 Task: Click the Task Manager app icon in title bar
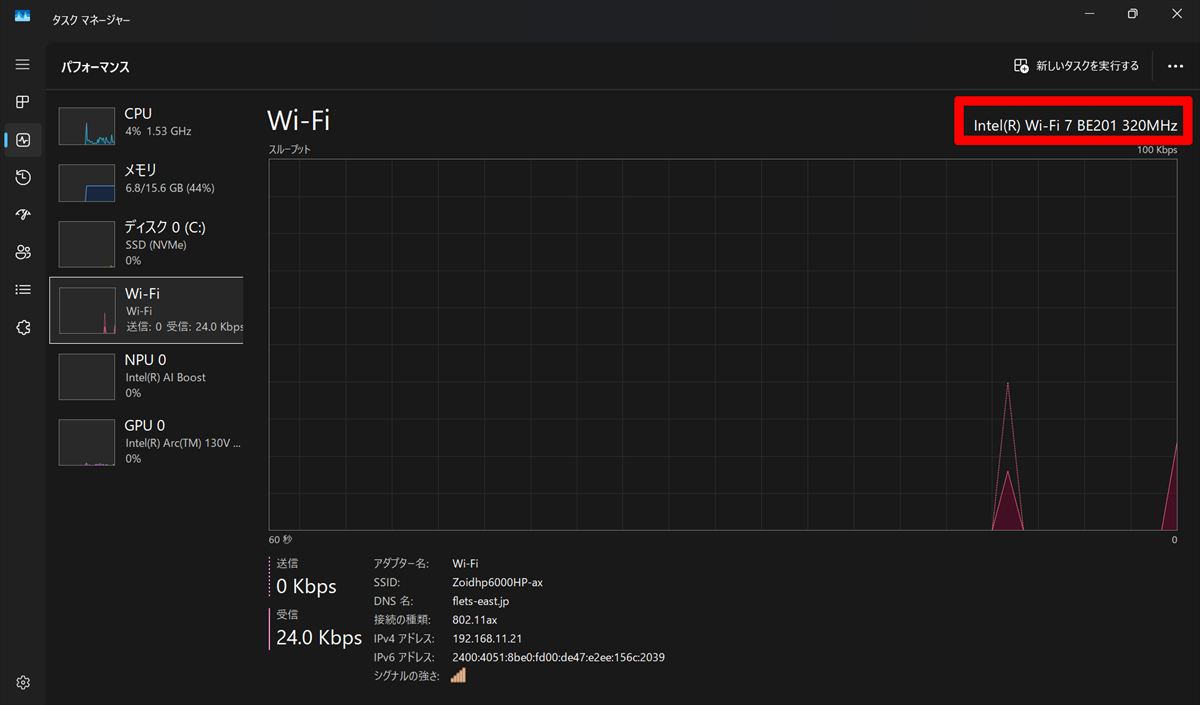(x=23, y=15)
